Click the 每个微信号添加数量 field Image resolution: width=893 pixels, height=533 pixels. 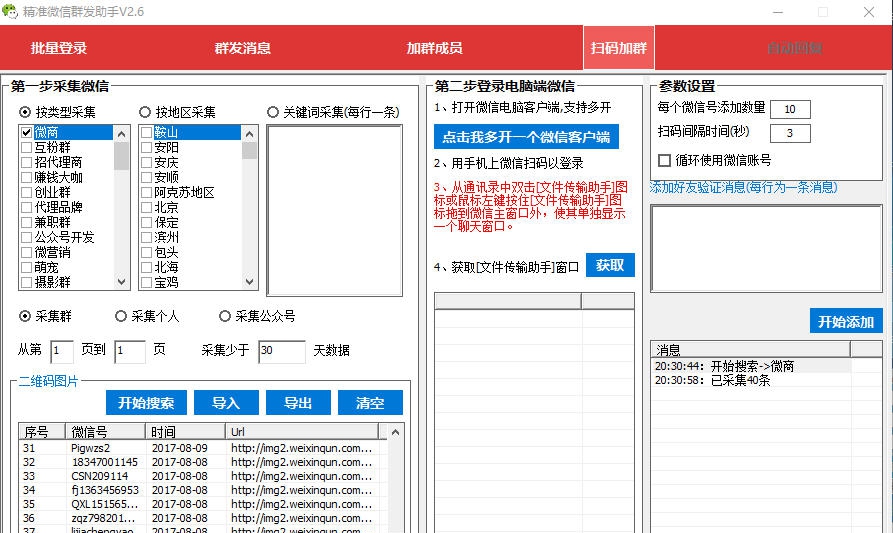pyautogui.click(x=790, y=109)
